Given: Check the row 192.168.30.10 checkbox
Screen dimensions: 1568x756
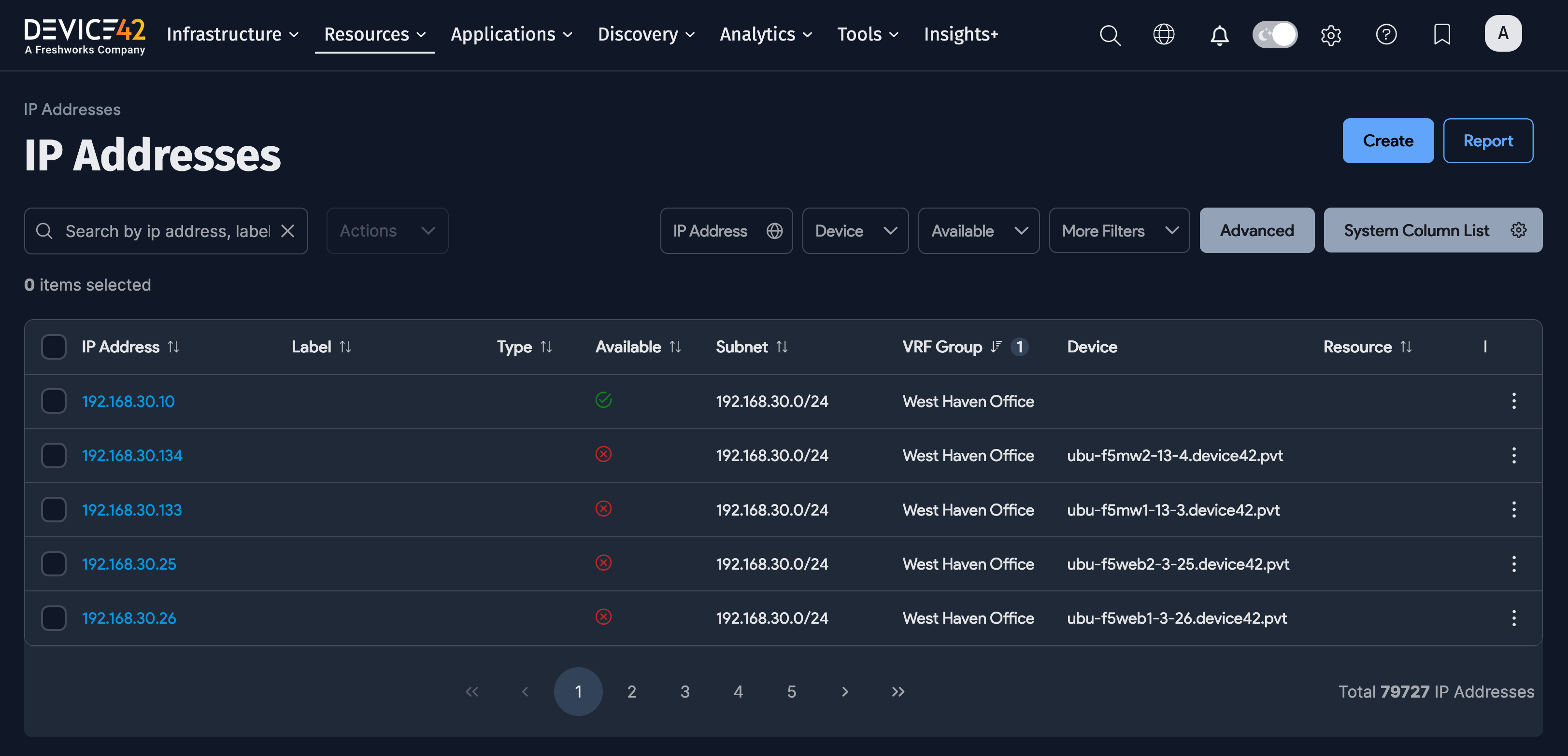Looking at the screenshot, I should pyautogui.click(x=54, y=401).
